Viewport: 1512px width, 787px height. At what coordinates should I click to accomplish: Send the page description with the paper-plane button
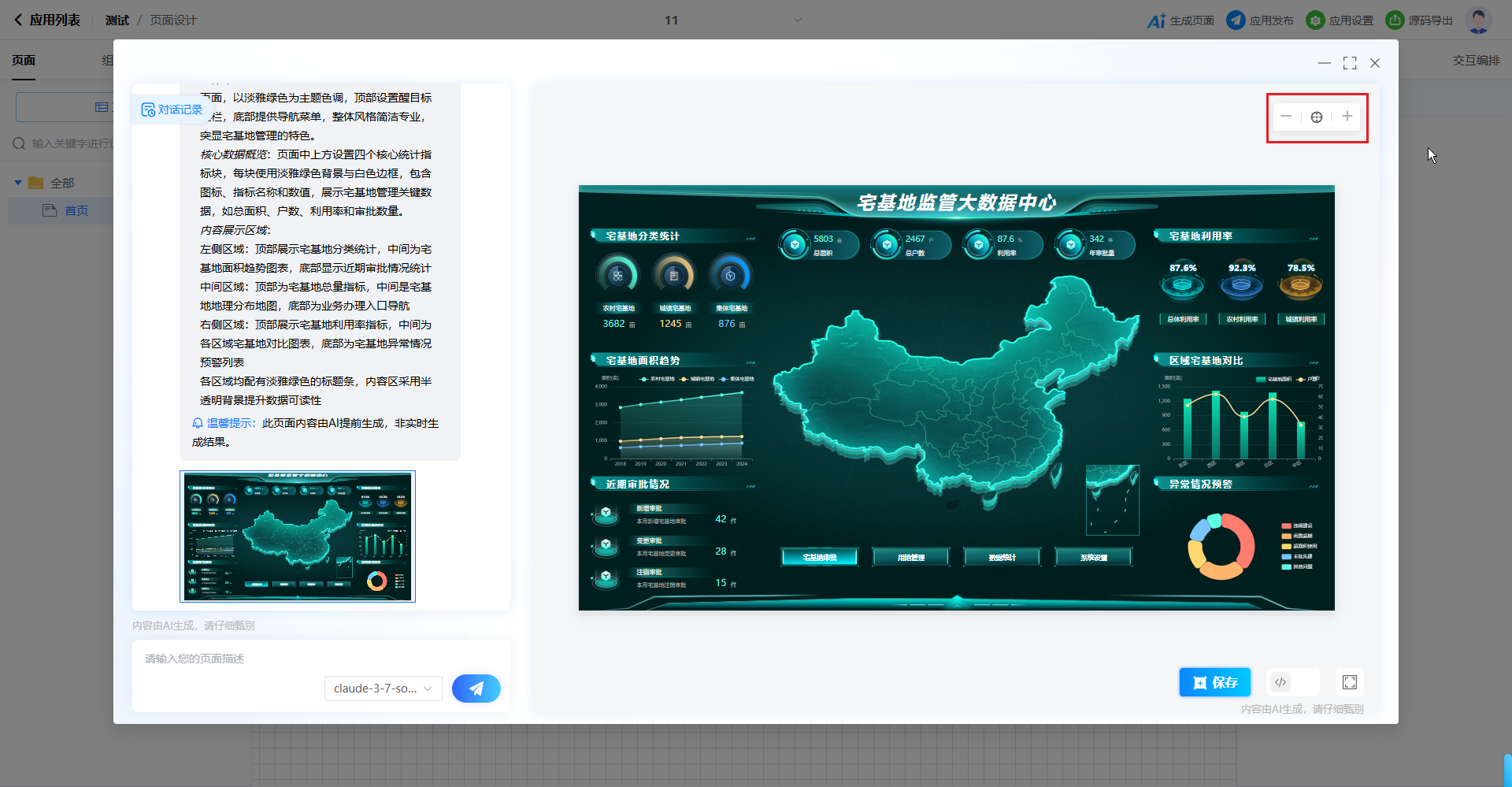click(x=476, y=689)
